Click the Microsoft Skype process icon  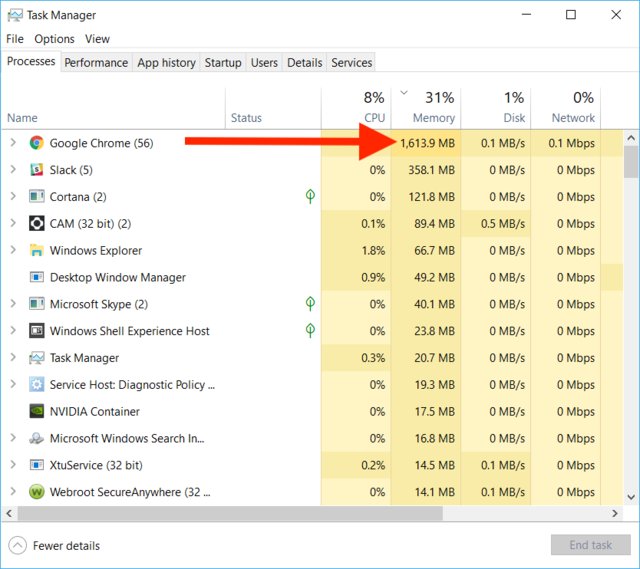[x=37, y=304]
